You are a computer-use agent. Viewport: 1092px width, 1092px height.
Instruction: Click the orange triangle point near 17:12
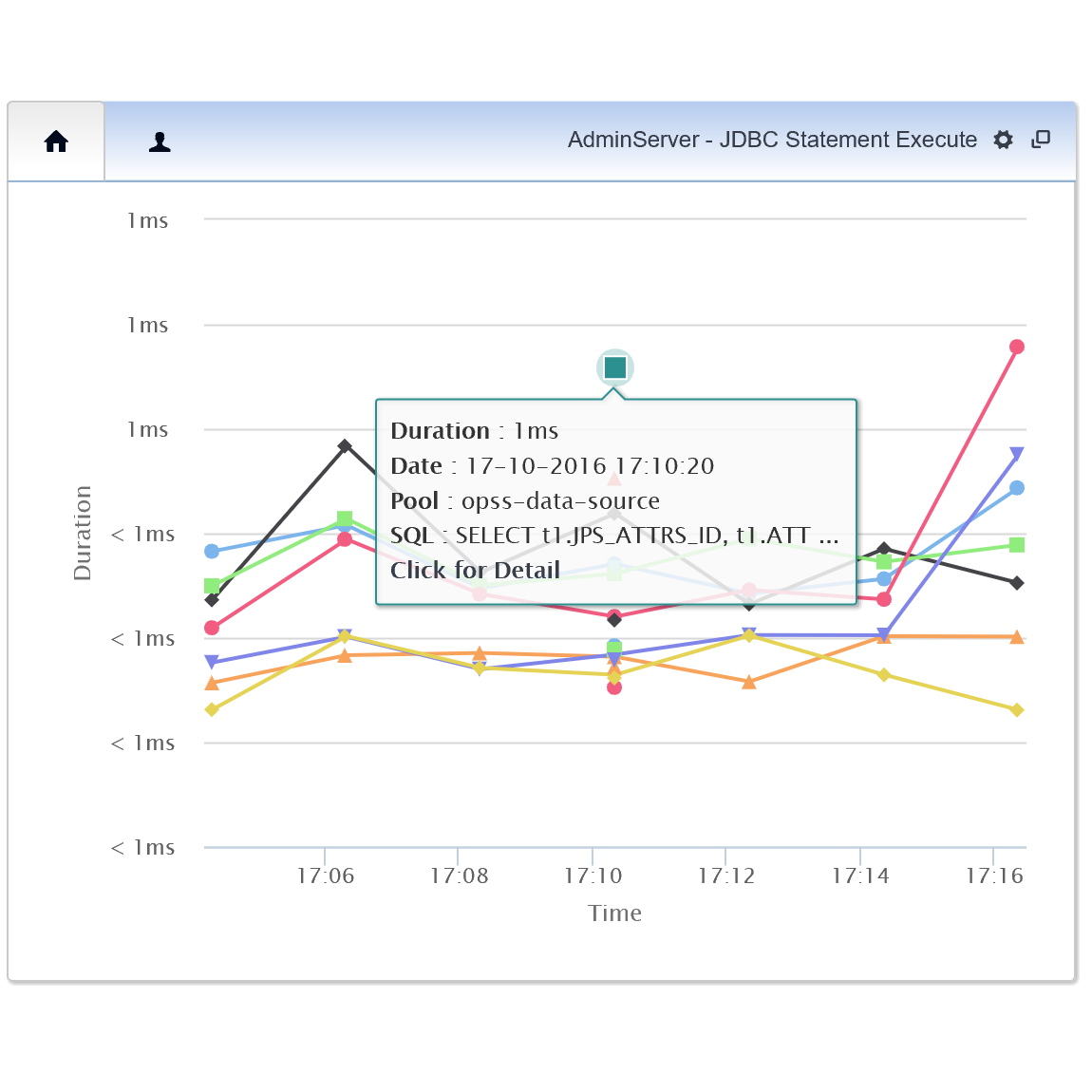click(748, 682)
